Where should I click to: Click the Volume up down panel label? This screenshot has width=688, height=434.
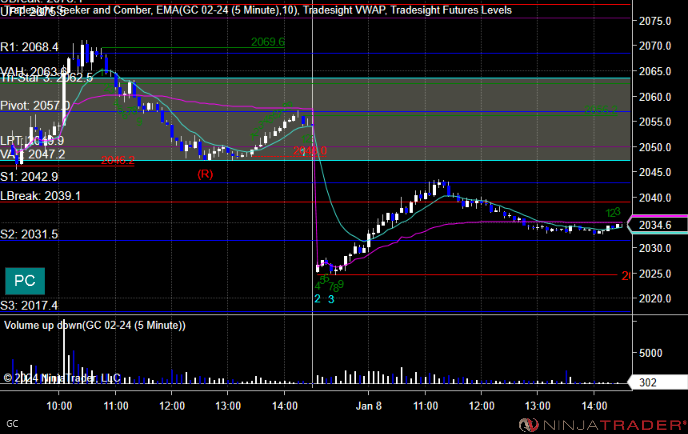95,325
